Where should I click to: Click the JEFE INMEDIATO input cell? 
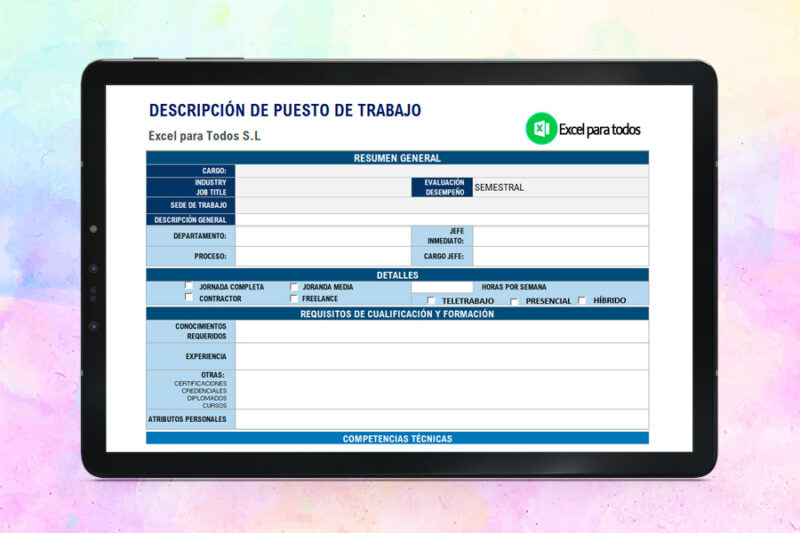(x=561, y=236)
